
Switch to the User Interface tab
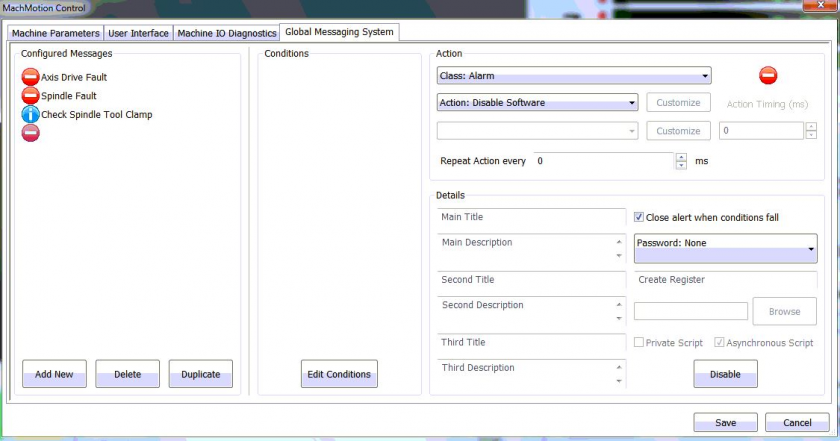point(138,33)
